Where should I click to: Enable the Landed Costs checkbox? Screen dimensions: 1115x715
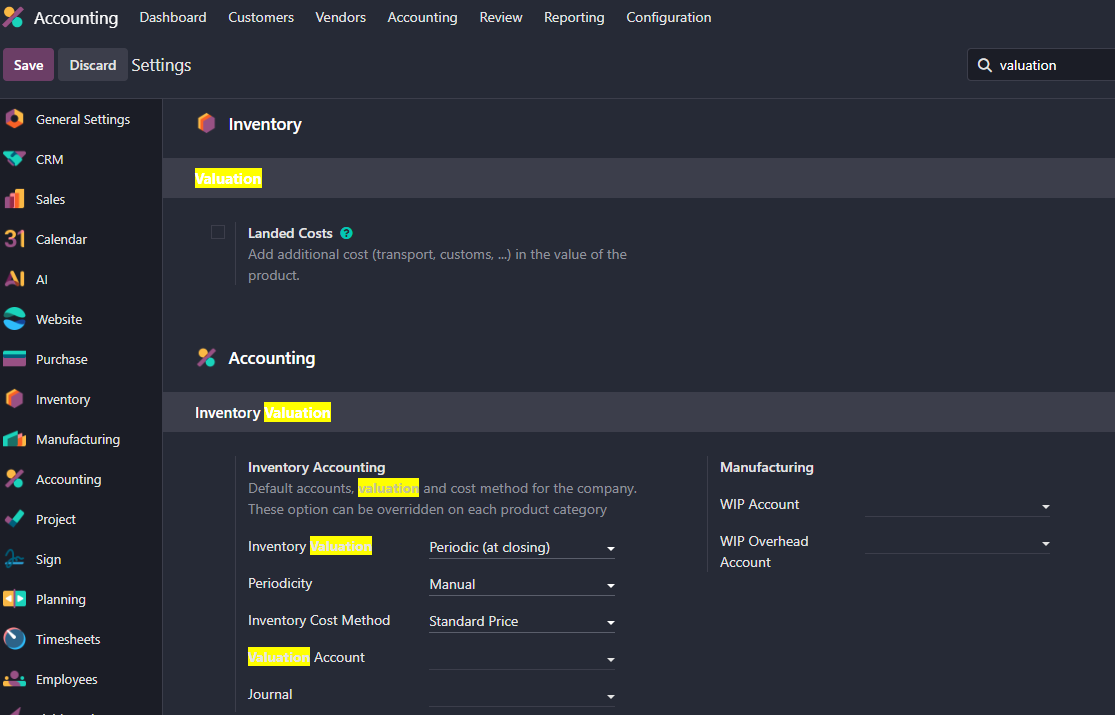click(218, 232)
